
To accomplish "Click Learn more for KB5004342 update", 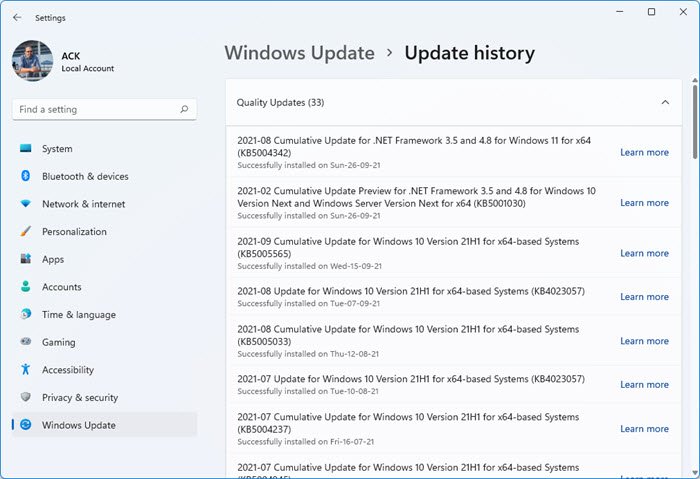I will coord(644,152).
